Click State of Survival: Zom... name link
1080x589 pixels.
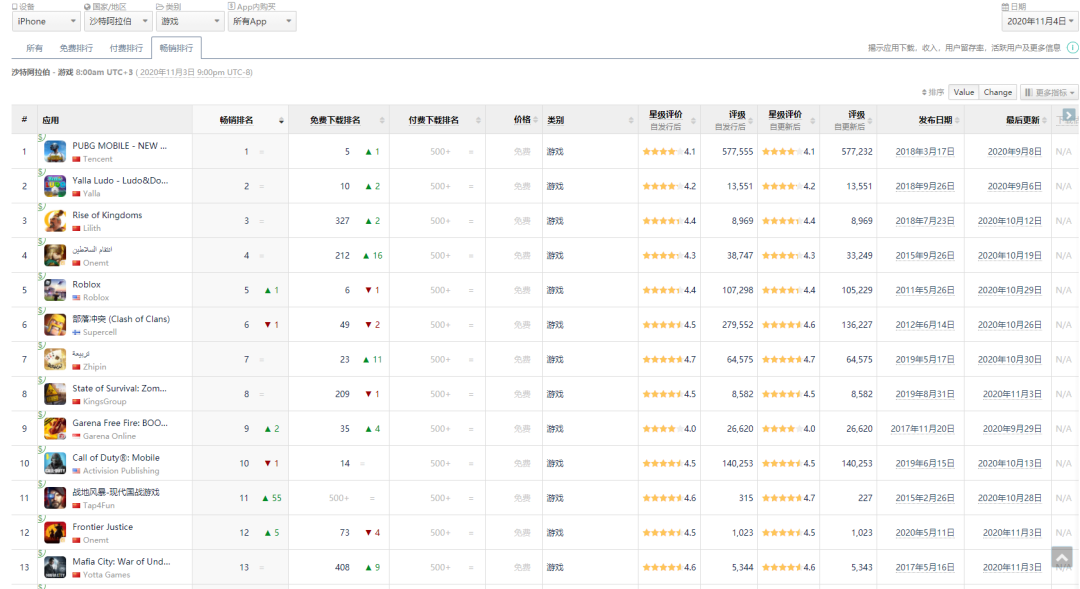pyautogui.click(x=119, y=389)
